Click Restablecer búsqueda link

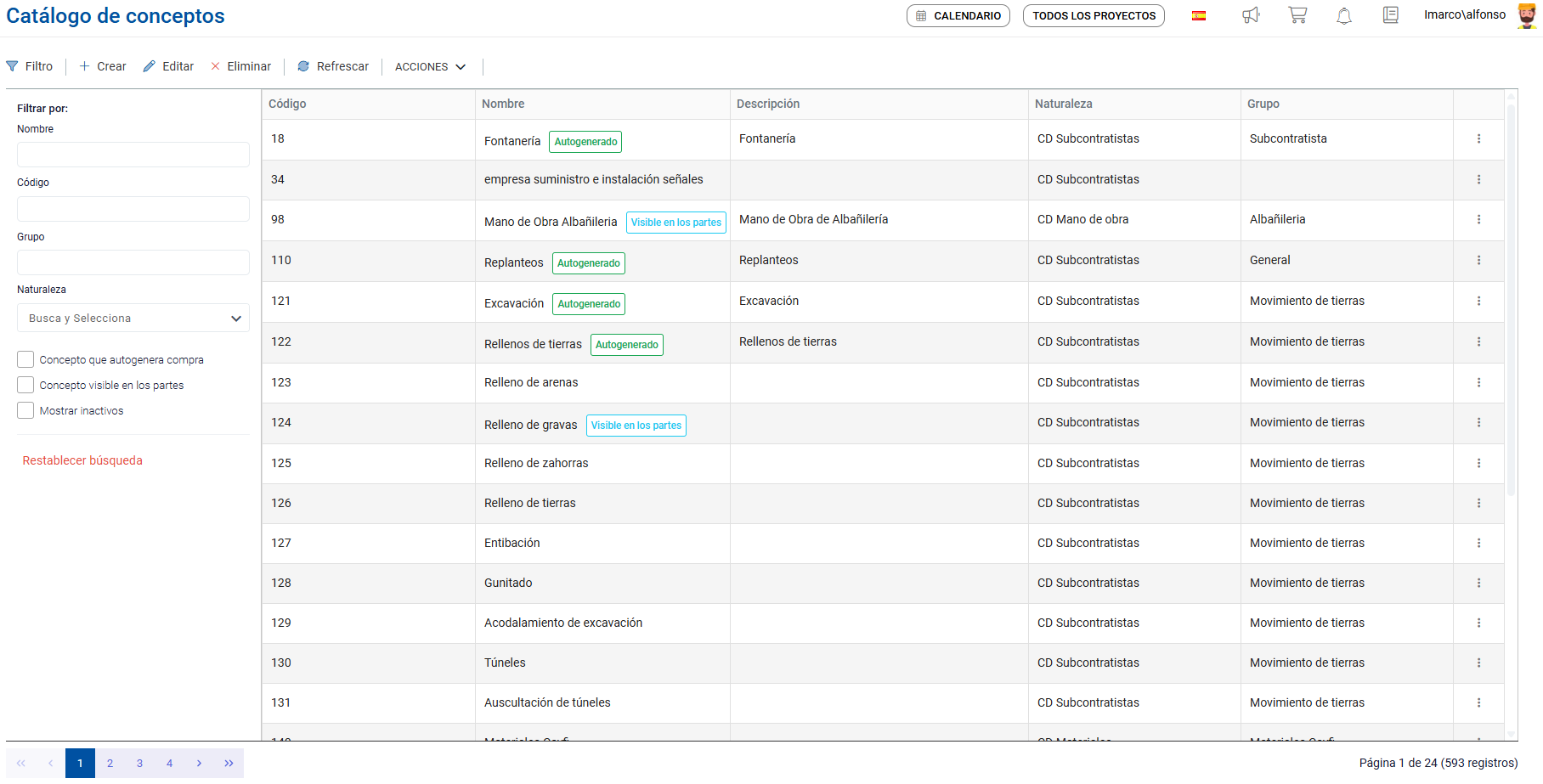click(82, 460)
